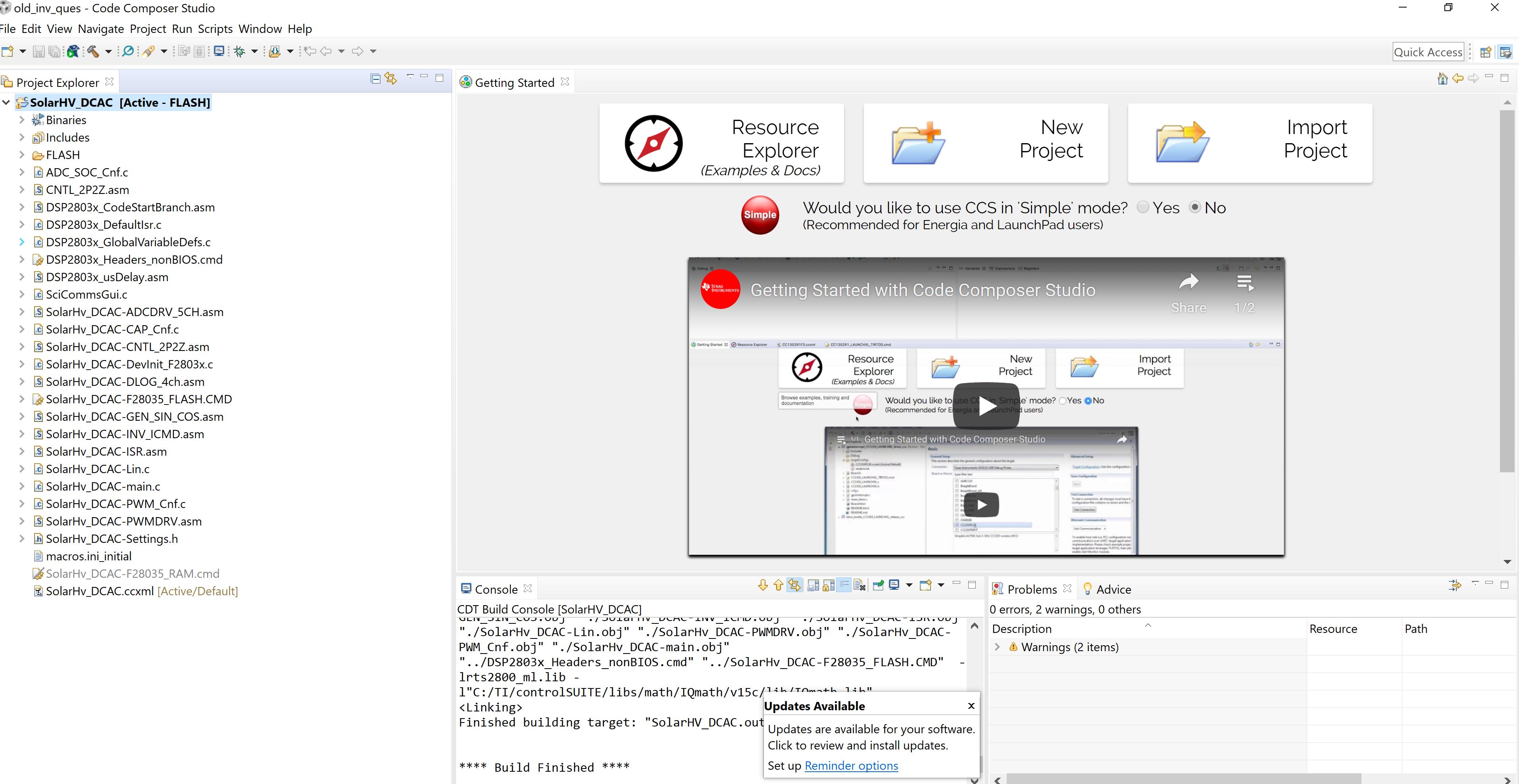Click the Import Project button
1519x784 pixels.
click(1250, 143)
